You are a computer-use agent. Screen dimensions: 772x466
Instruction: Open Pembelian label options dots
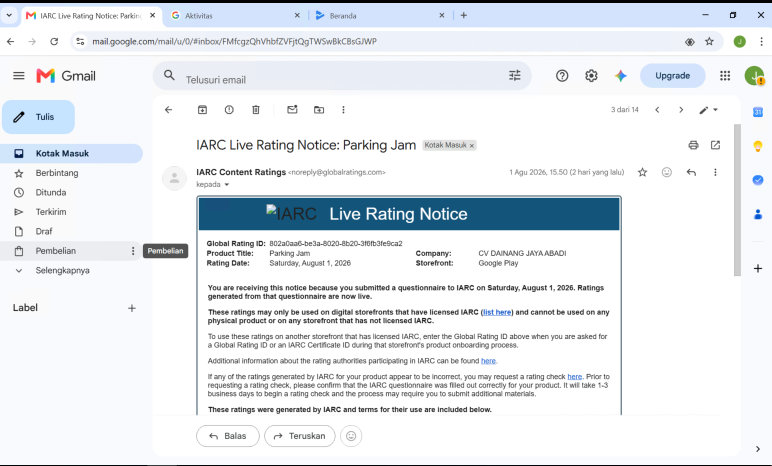tap(132, 251)
